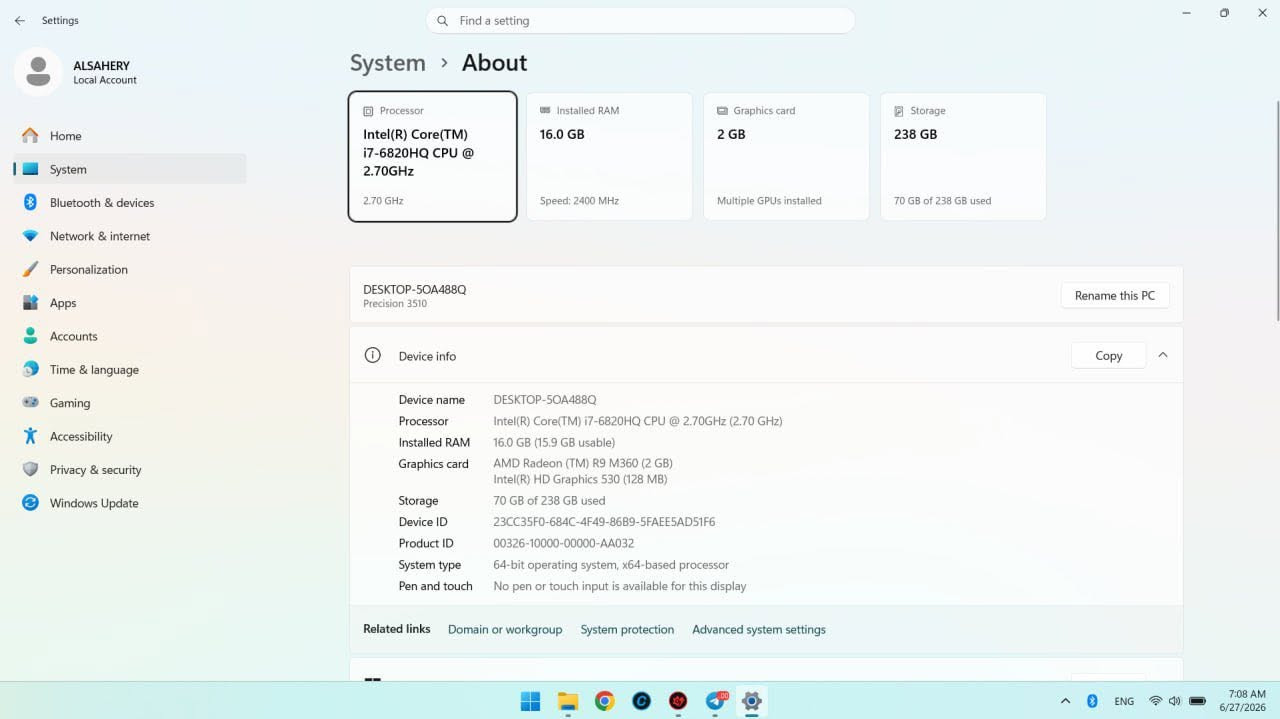The height and width of the screenshot is (719, 1280).
Task: Select the Installed RAM card
Action: 609,156
